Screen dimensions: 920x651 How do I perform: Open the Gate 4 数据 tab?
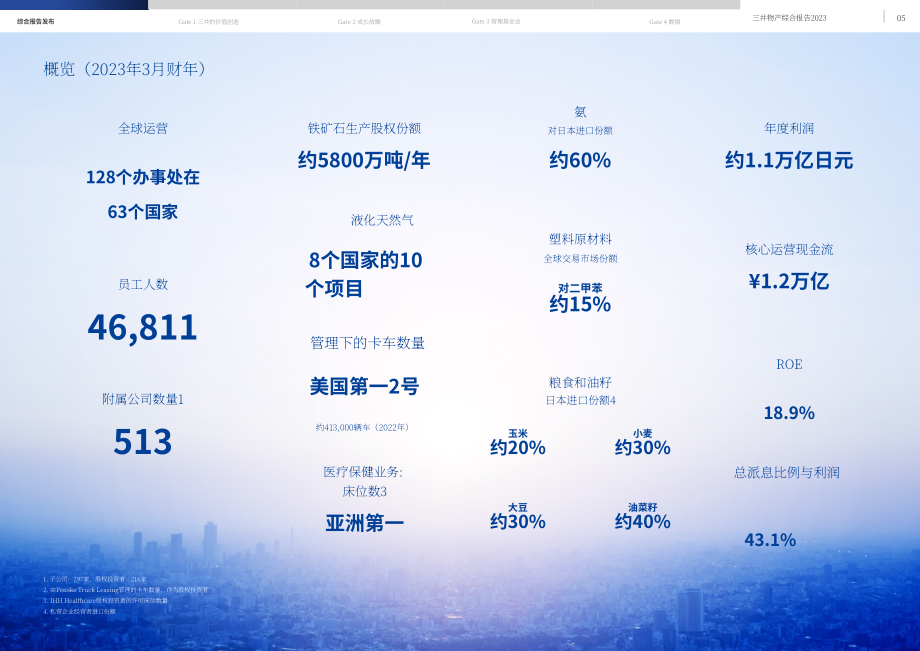664,22
